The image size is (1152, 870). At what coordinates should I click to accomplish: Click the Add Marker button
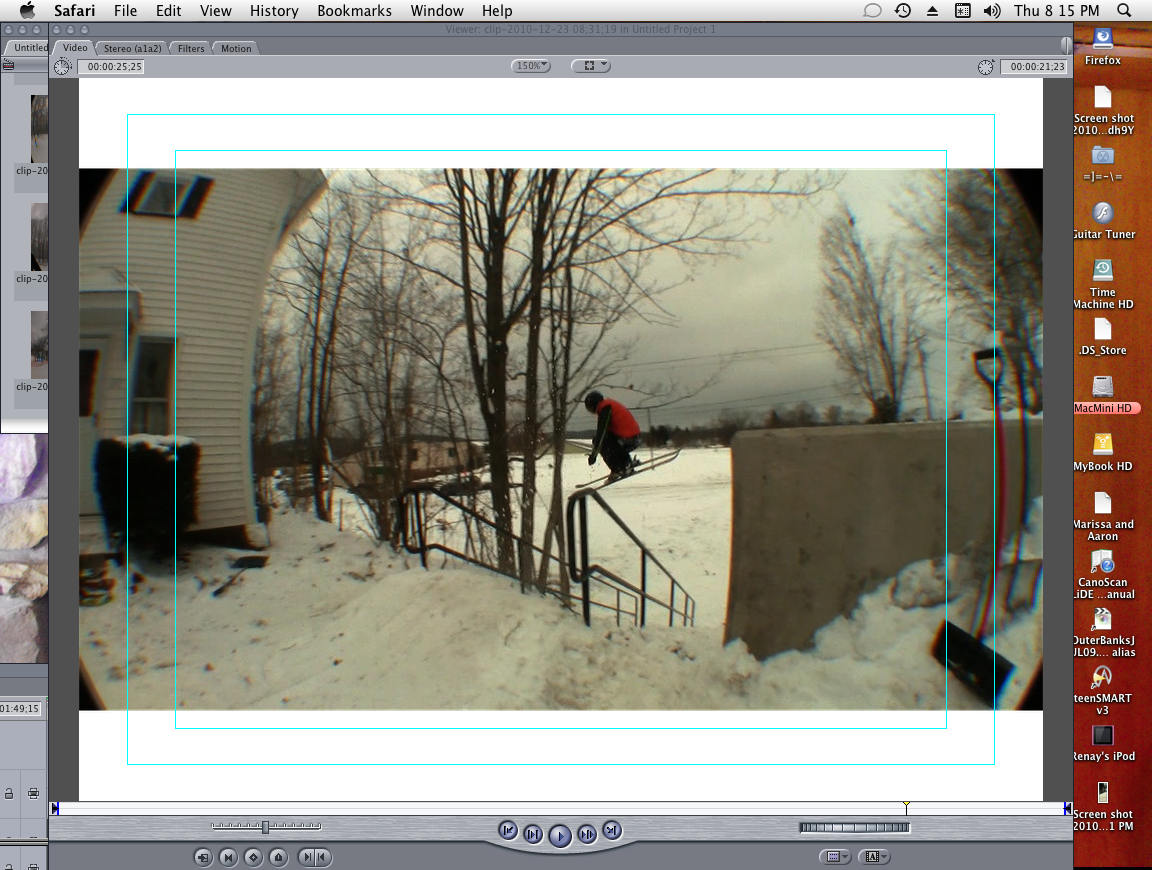(x=279, y=857)
